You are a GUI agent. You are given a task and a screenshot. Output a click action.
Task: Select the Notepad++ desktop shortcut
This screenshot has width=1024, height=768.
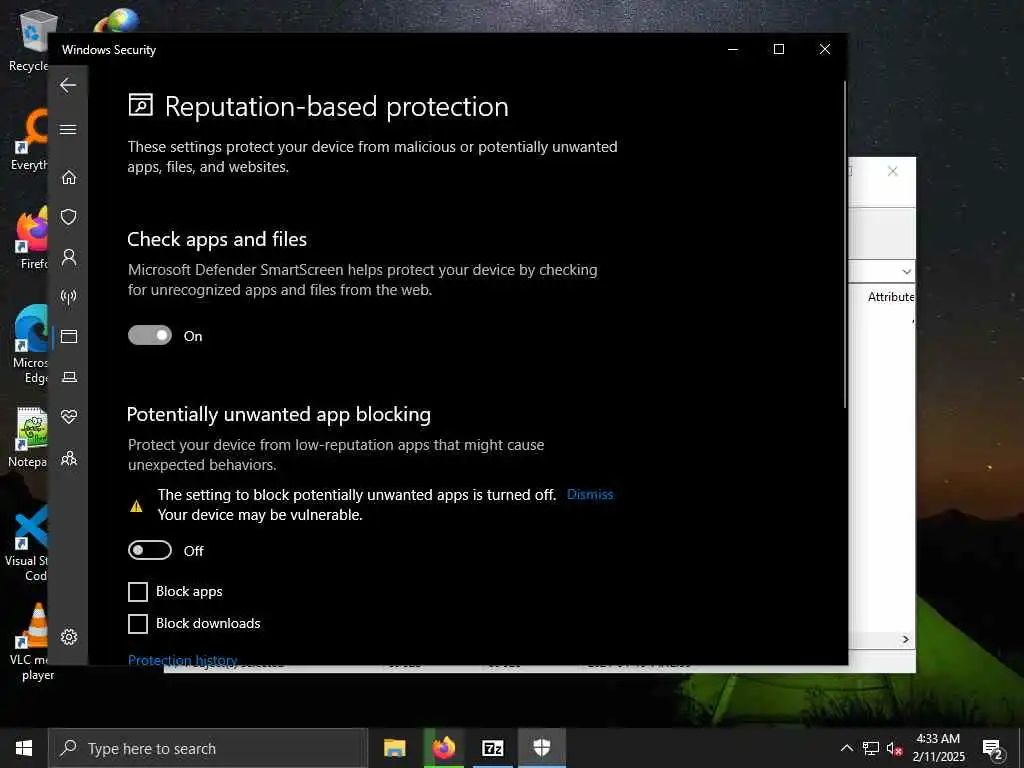(27, 438)
